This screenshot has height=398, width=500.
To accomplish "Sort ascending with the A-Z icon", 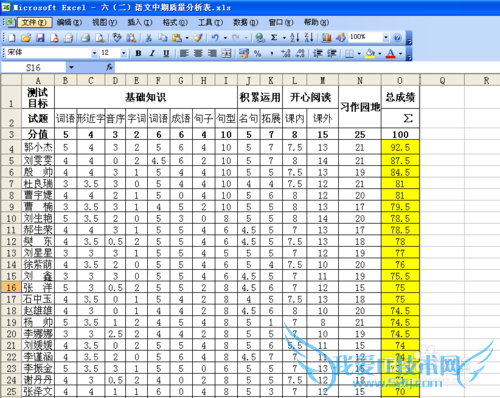I will (294, 38).
